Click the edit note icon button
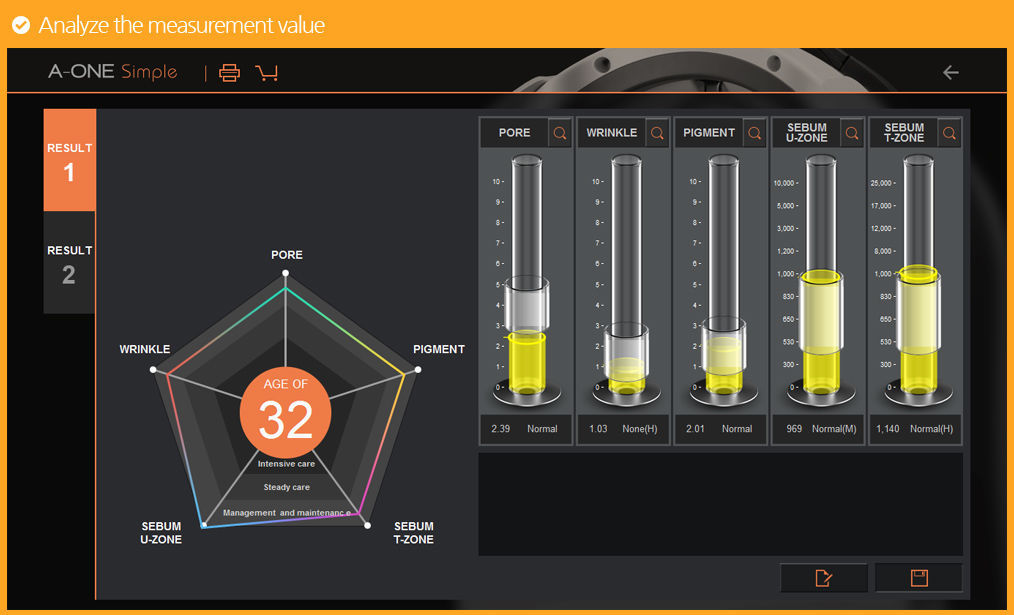1014x615 pixels. click(x=824, y=578)
